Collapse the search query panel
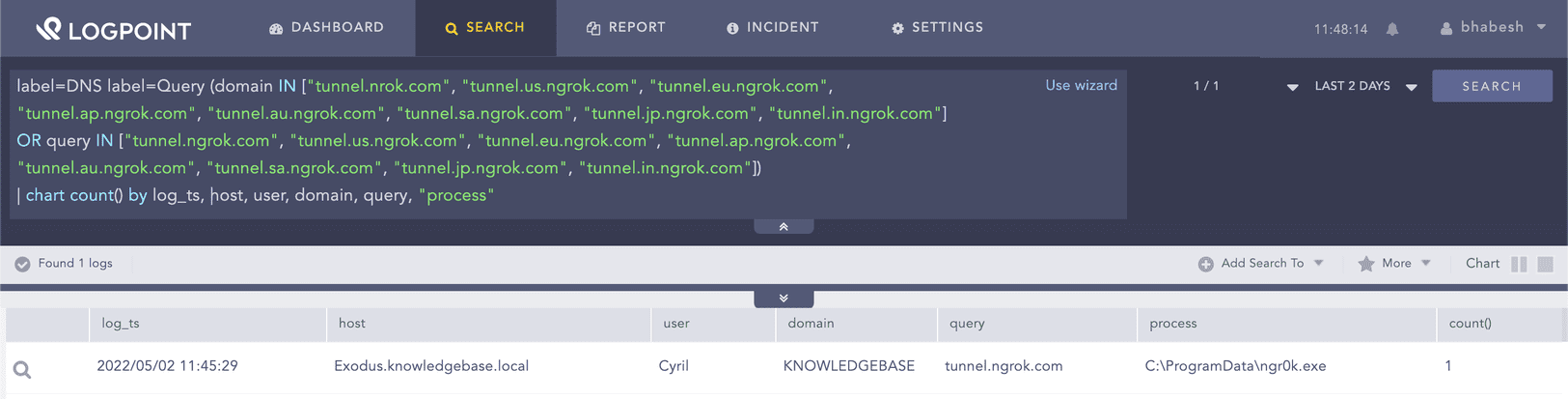This screenshot has height=399, width=1568. (x=784, y=226)
